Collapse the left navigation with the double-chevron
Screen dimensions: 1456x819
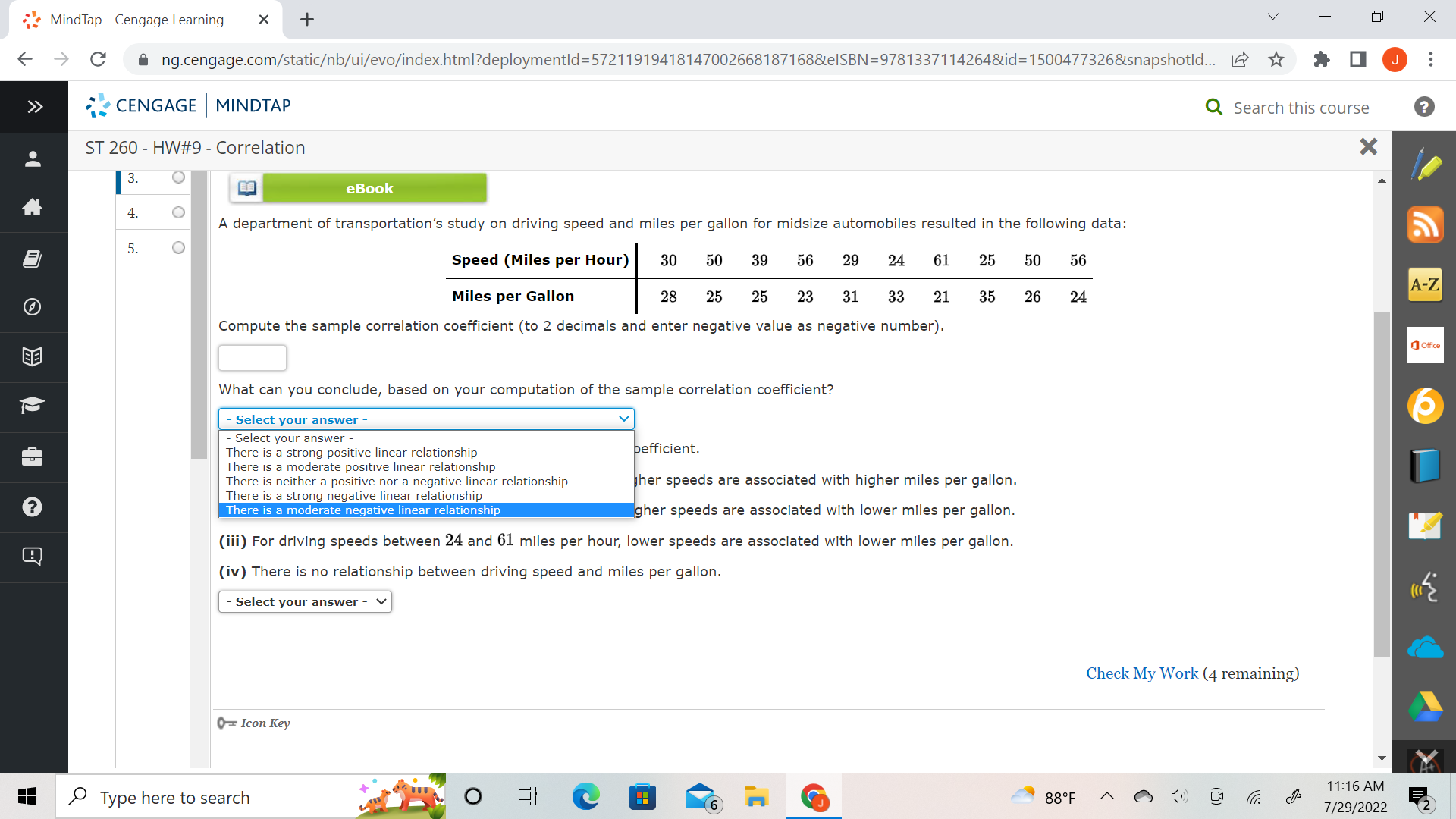coord(33,106)
